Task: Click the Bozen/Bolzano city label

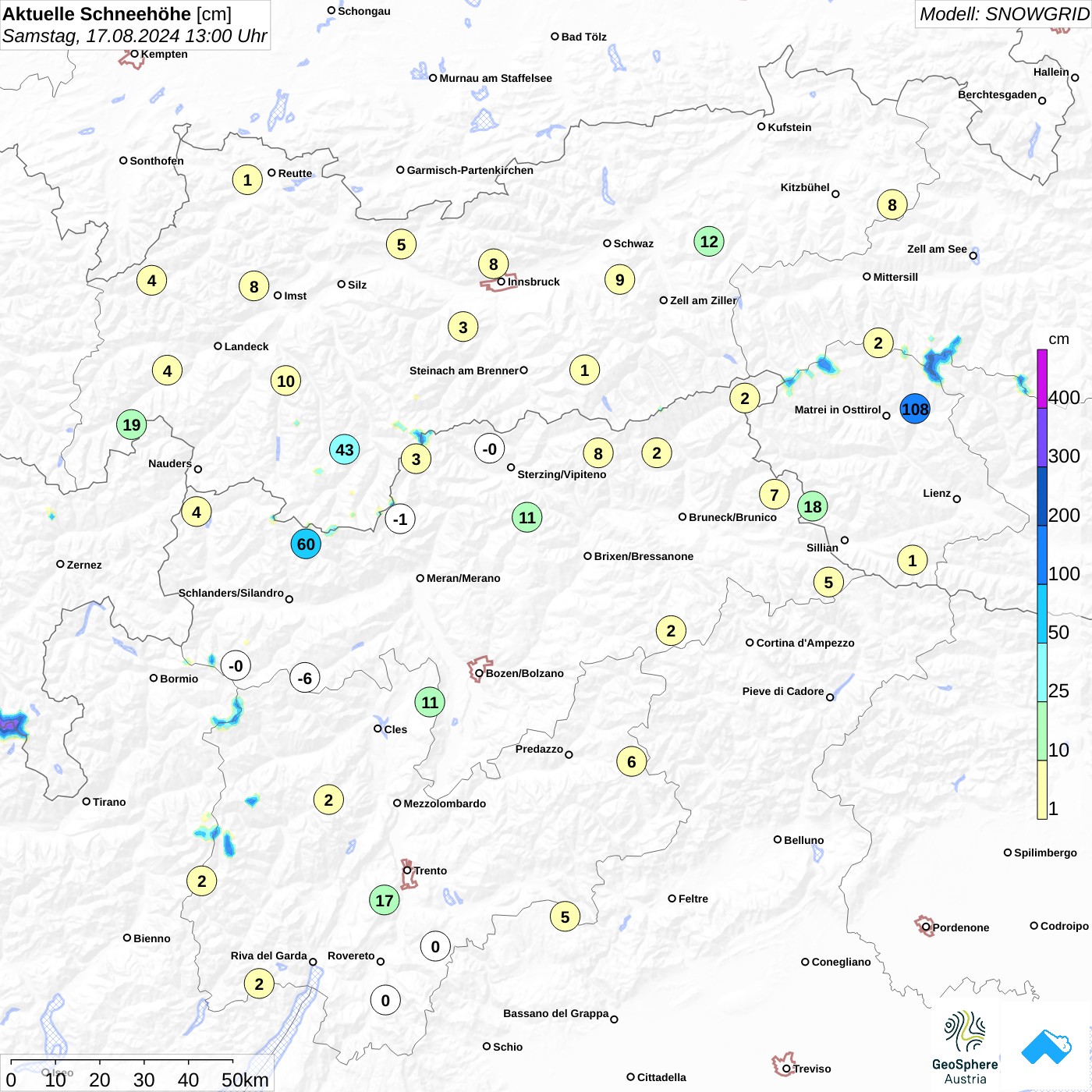Action: point(525,673)
